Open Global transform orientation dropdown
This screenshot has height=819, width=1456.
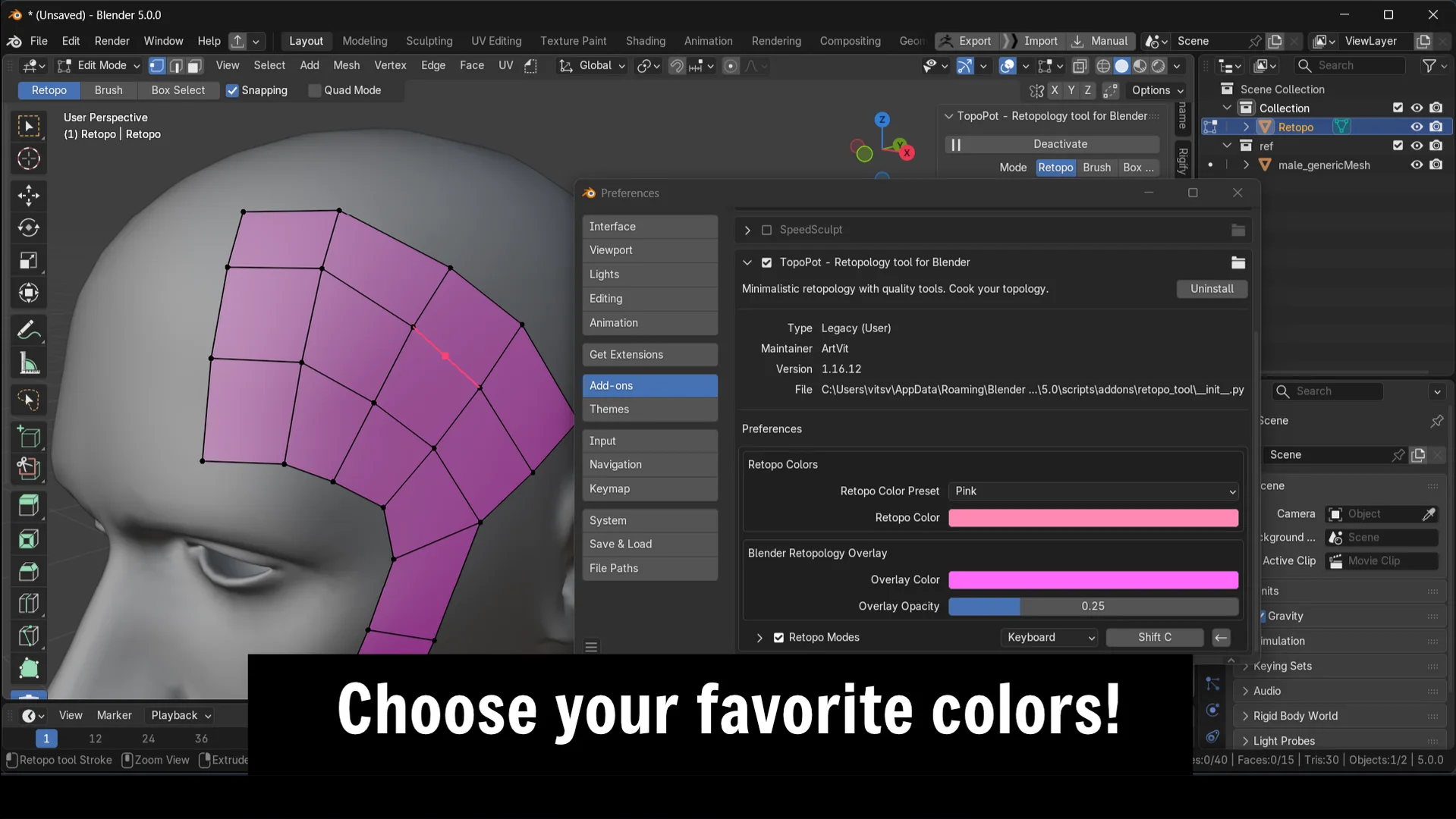[593, 66]
